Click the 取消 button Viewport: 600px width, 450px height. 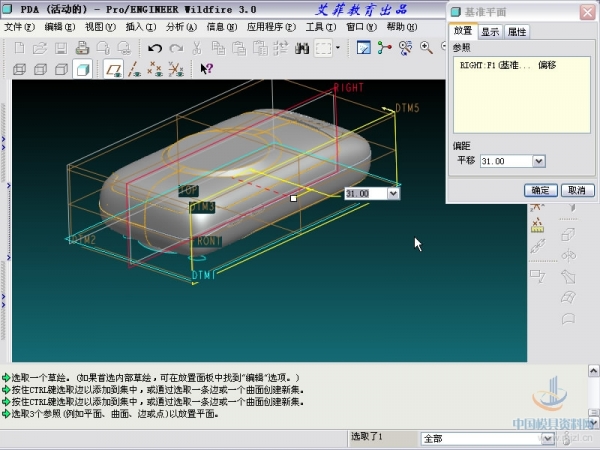[x=575, y=190]
